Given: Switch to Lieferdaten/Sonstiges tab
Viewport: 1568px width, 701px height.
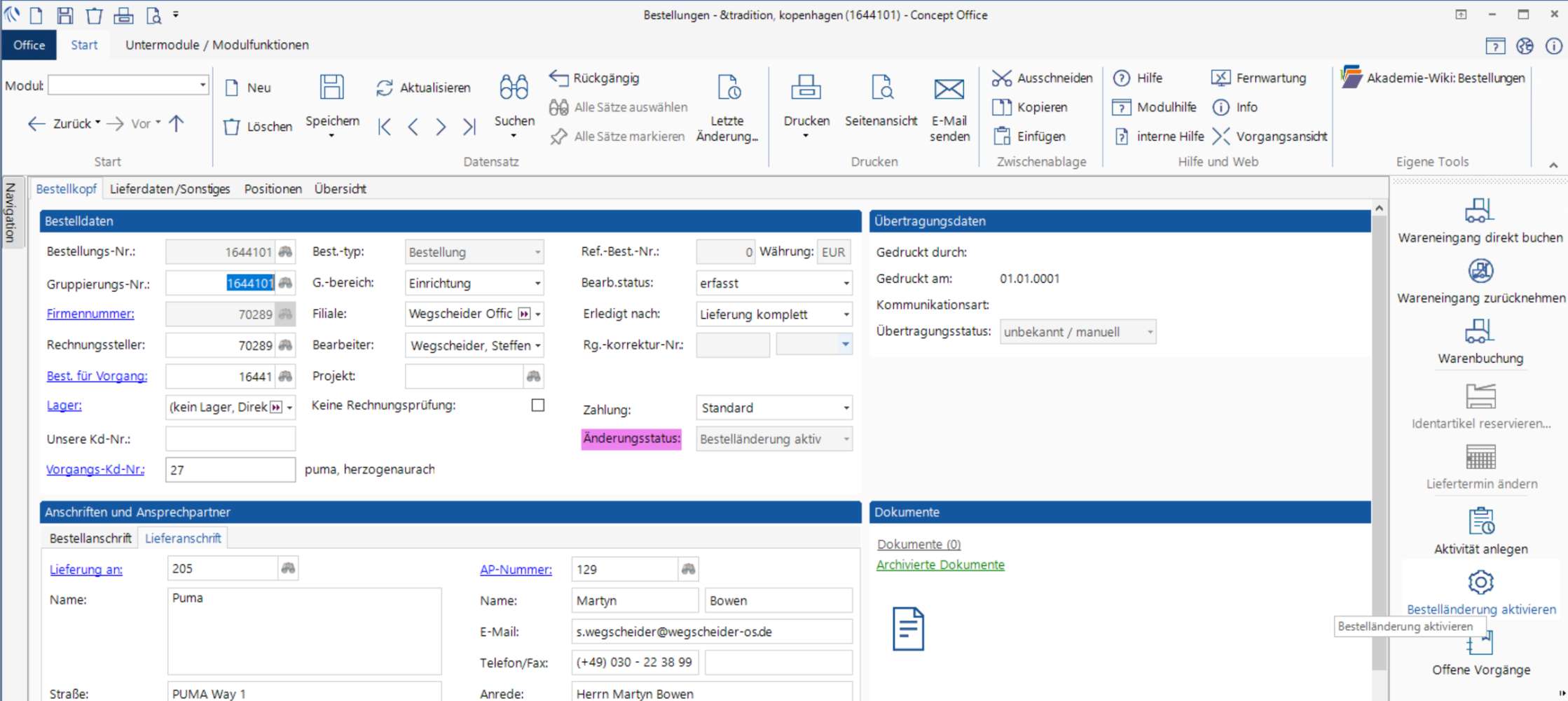Looking at the screenshot, I should 170,189.
